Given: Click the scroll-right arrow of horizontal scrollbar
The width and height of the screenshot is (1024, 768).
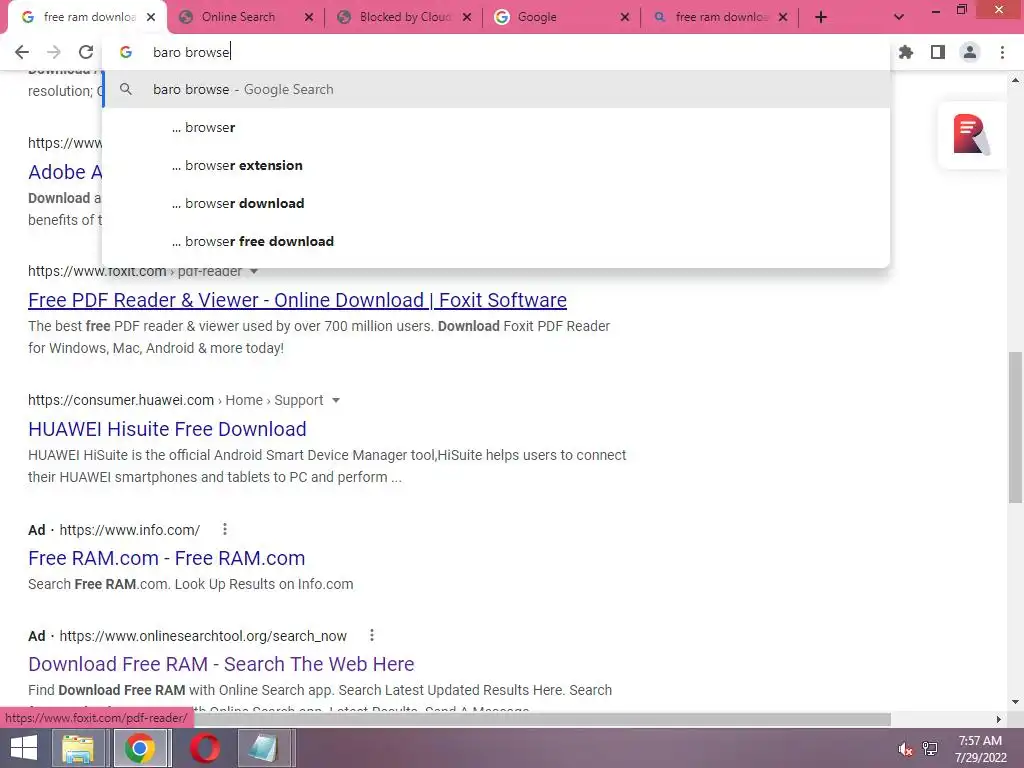Looking at the screenshot, I should [x=999, y=719].
